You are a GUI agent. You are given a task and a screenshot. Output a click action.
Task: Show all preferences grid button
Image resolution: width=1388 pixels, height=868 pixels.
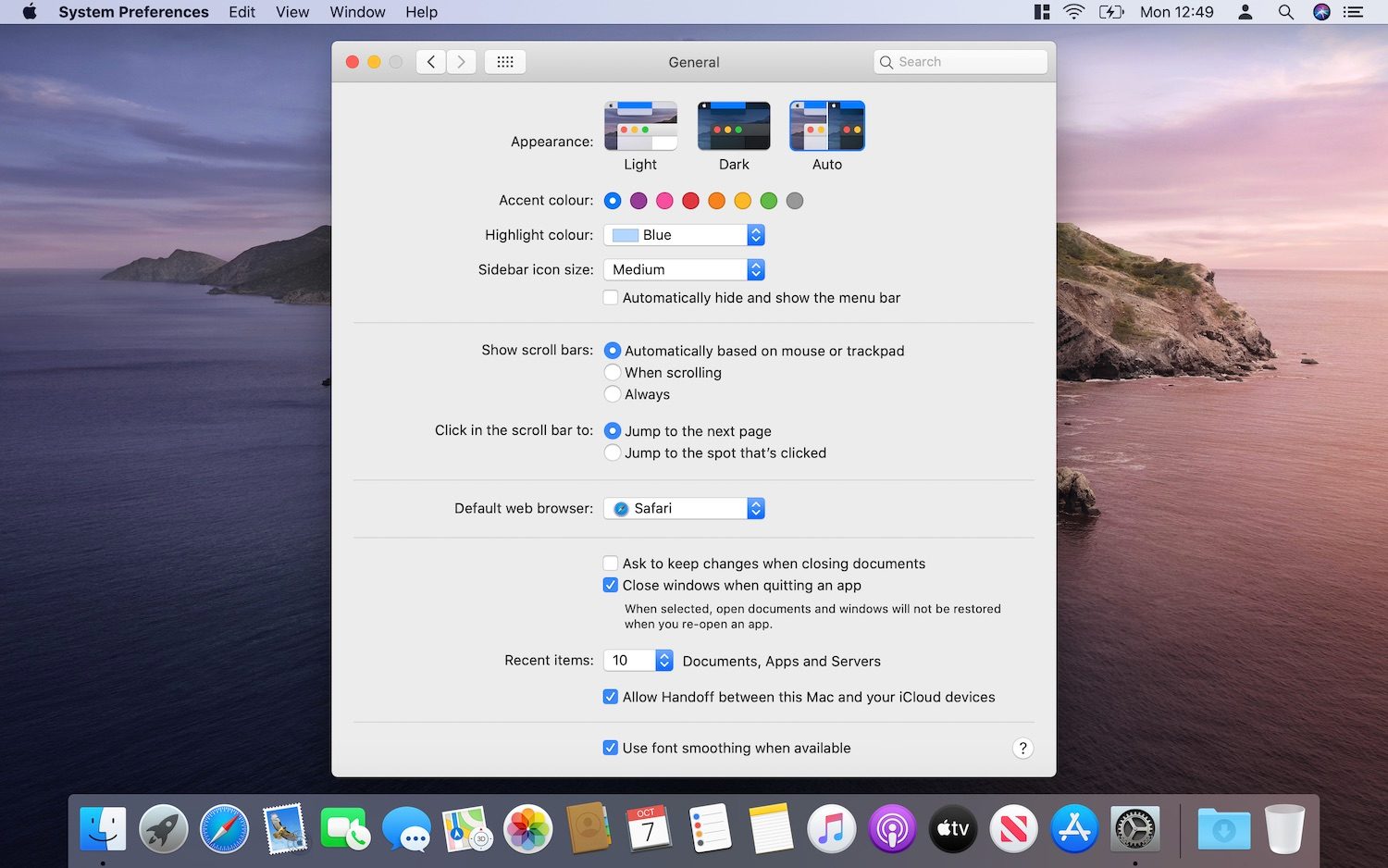(x=505, y=62)
